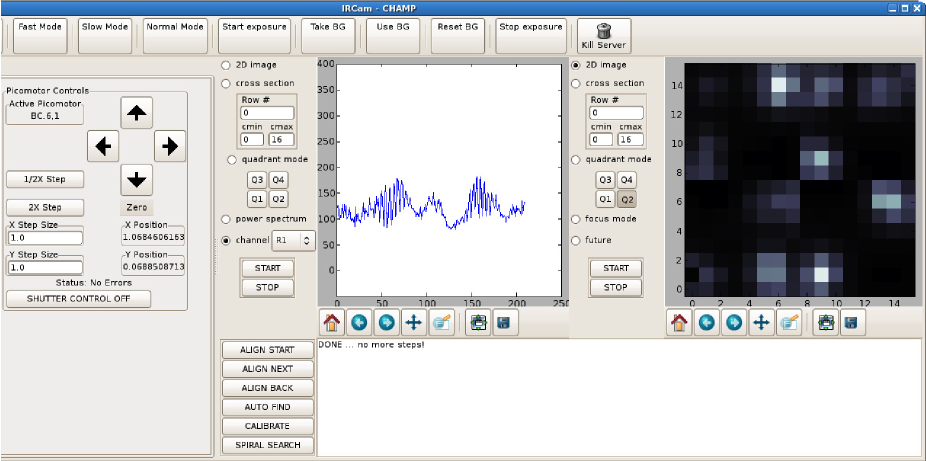Image resolution: width=926 pixels, height=461 pixels.
Task: Click the SHUTTER CONTROL OFF button
Action: [x=79, y=299]
